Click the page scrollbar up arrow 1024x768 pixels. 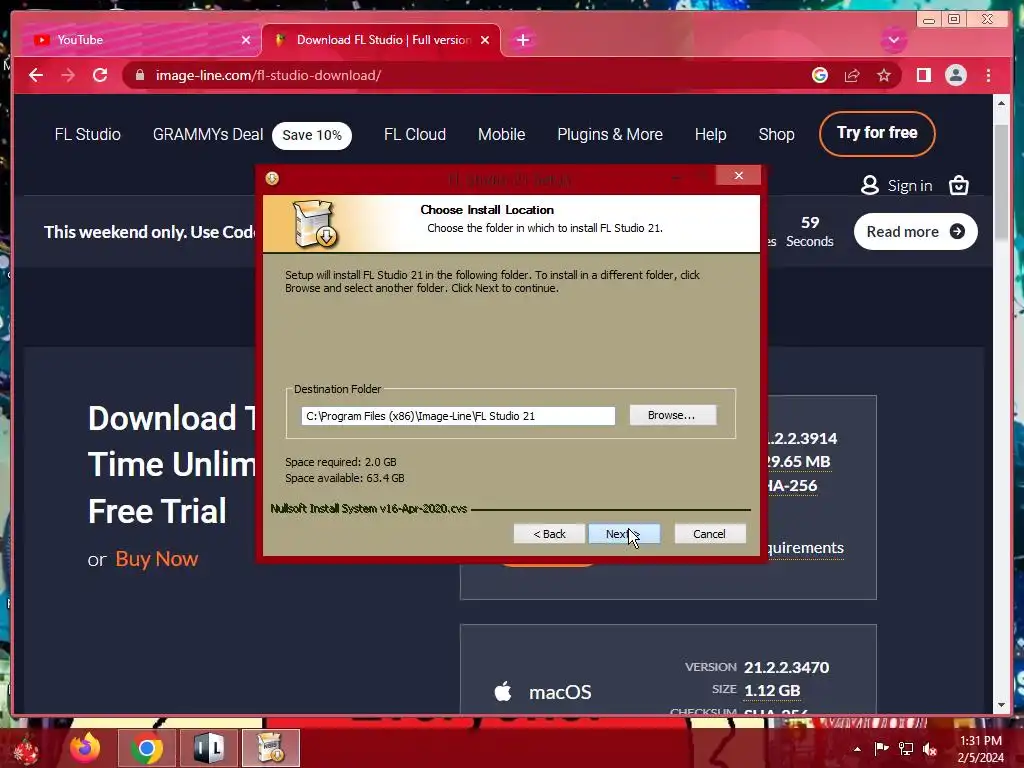tap(1002, 103)
